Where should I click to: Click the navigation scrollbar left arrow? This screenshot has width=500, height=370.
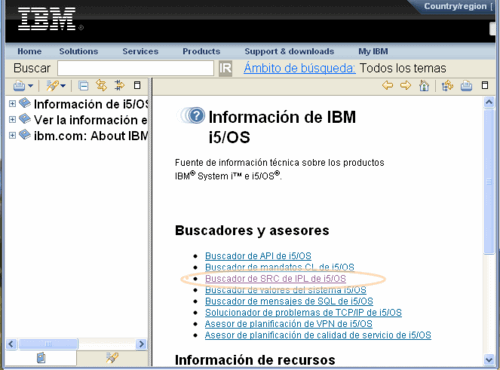pos(11,344)
